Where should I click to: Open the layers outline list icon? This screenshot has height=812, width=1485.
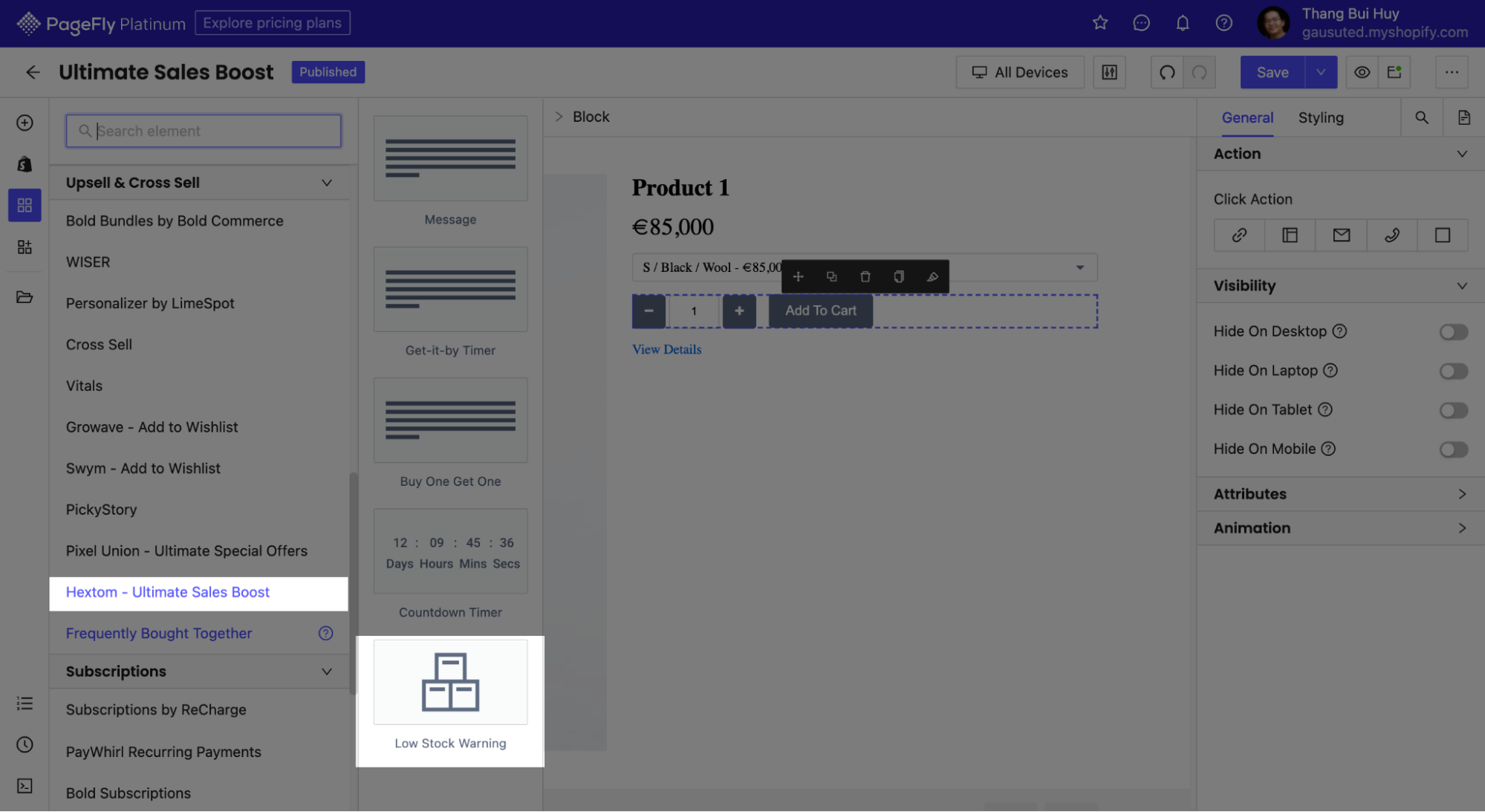click(25, 704)
